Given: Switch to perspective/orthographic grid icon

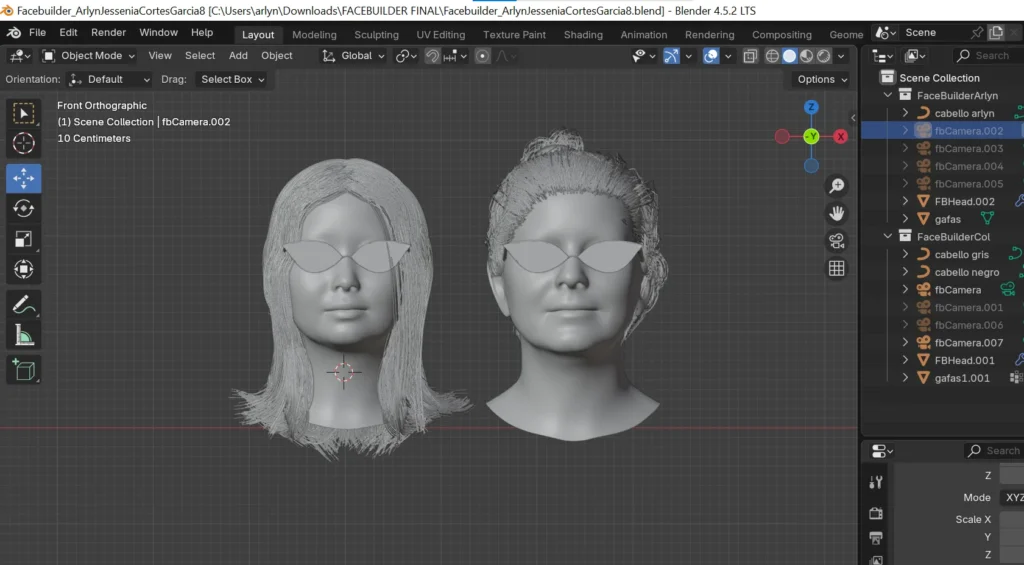Looking at the screenshot, I should coord(836,268).
